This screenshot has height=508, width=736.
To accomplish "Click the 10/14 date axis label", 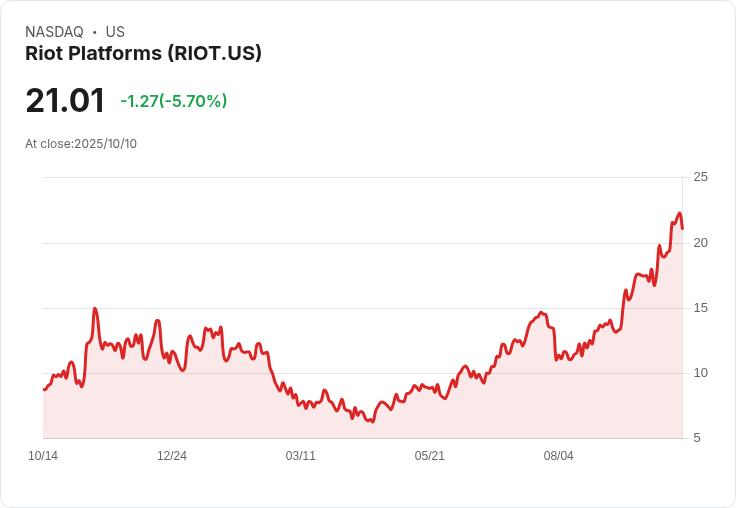I will click(x=43, y=456).
